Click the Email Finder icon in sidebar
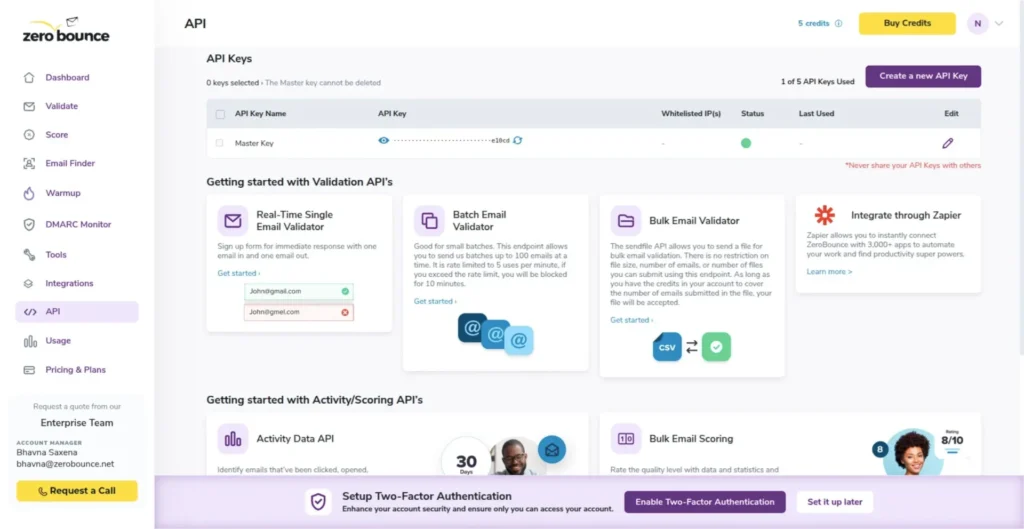 click(29, 164)
